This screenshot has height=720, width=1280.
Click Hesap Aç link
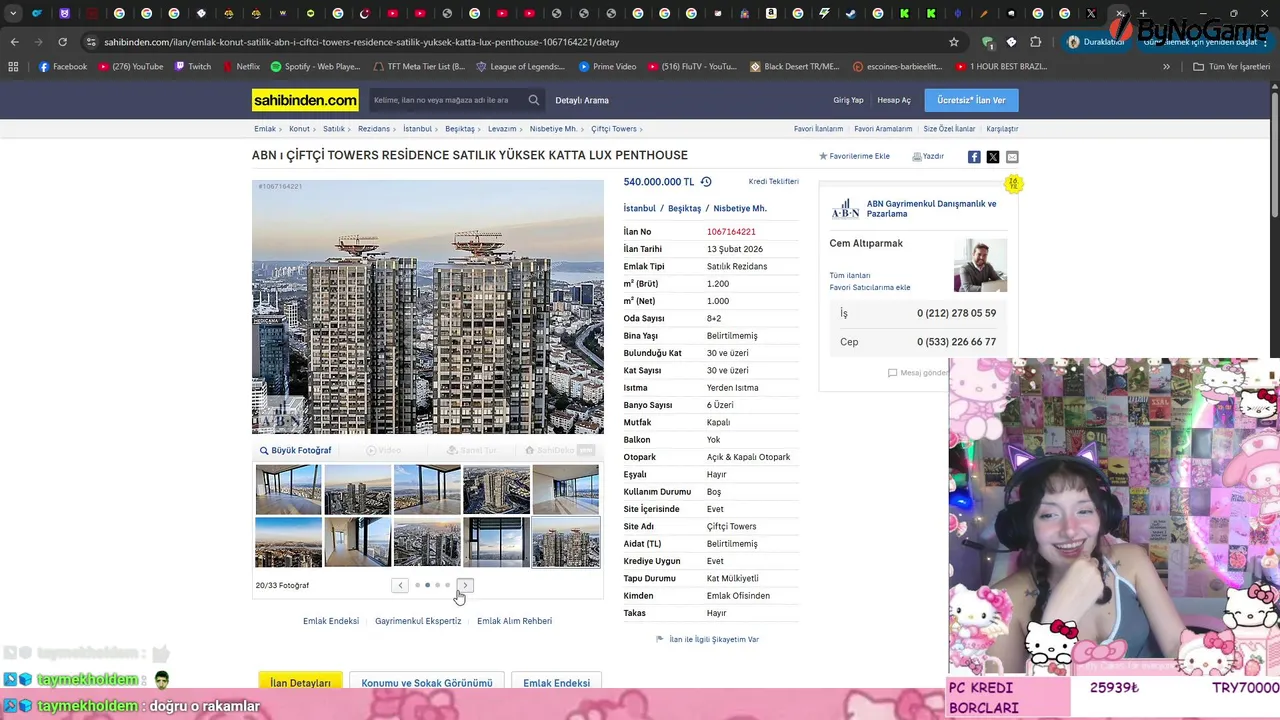coord(894,100)
